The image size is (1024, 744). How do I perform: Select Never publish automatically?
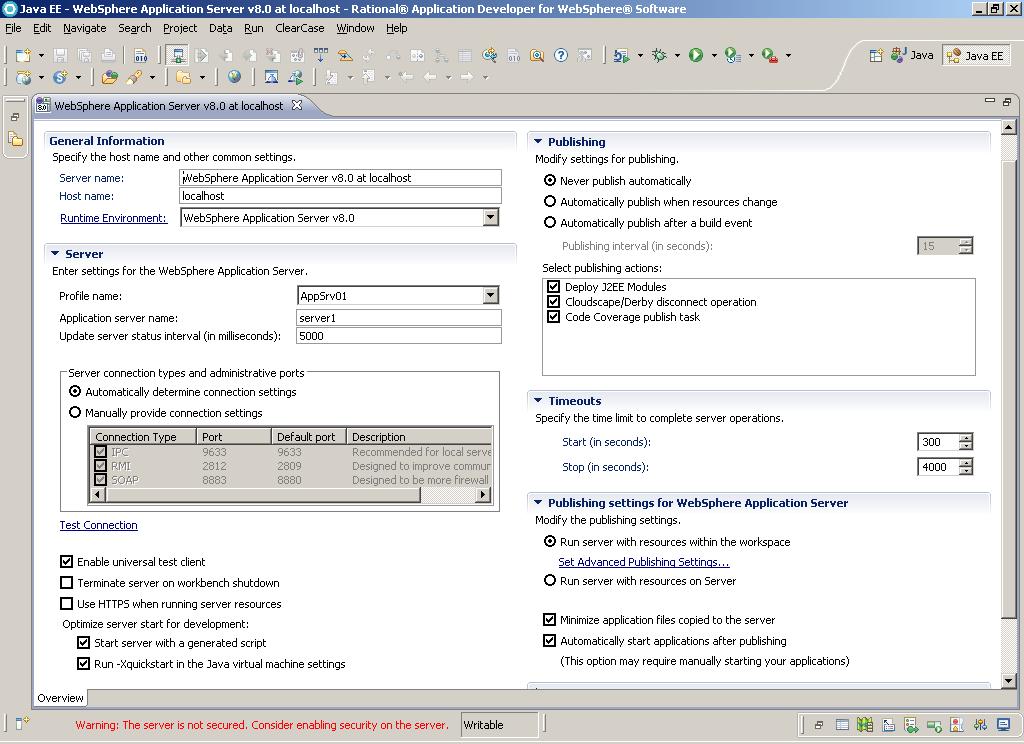(550, 180)
